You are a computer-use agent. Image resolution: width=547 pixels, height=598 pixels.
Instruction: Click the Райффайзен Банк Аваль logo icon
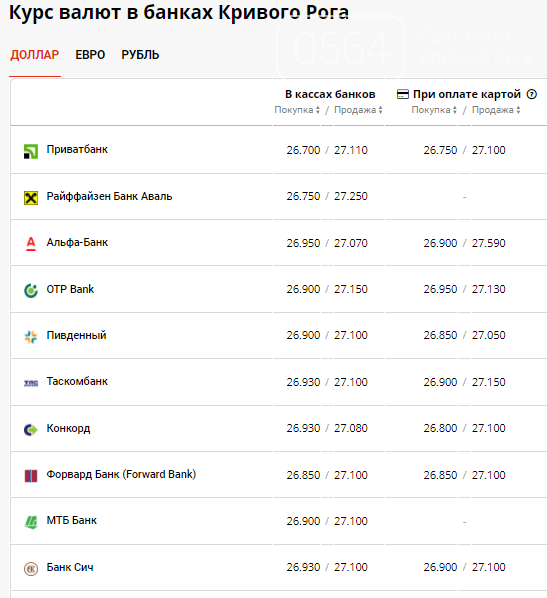31,198
